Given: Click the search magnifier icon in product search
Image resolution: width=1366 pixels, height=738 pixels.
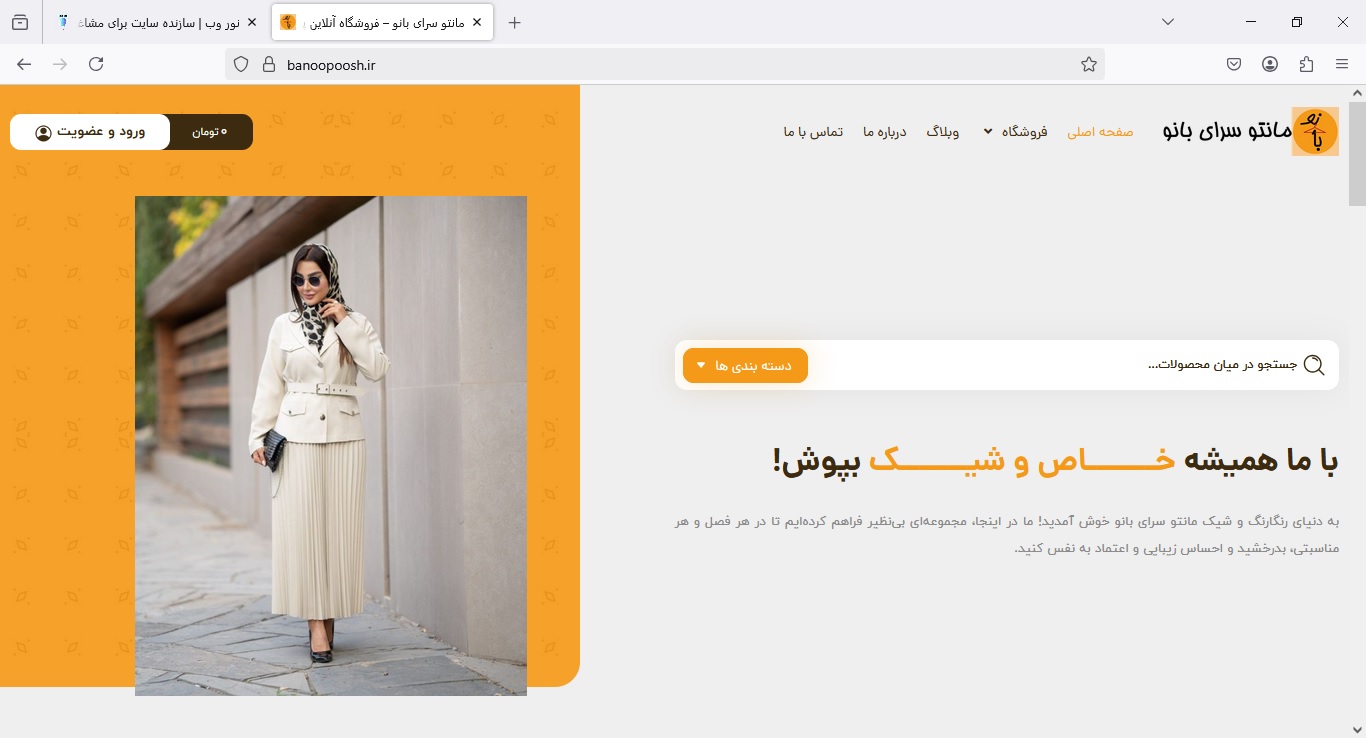Looking at the screenshot, I should pos(1314,365).
